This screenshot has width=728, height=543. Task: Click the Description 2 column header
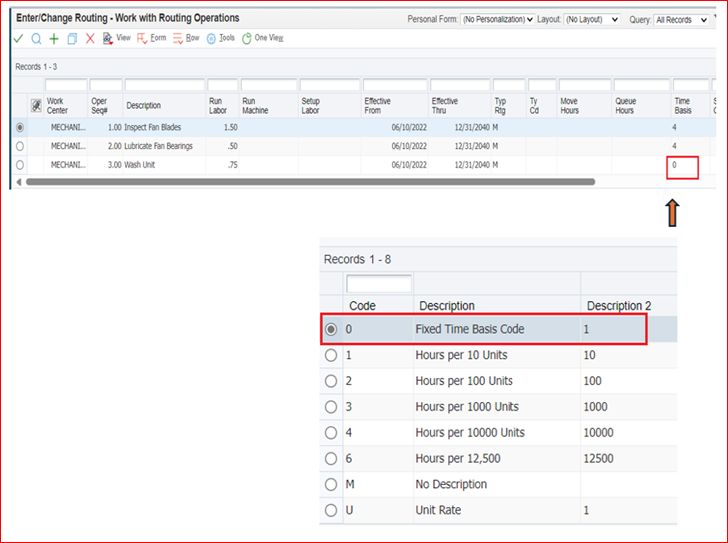(x=619, y=306)
